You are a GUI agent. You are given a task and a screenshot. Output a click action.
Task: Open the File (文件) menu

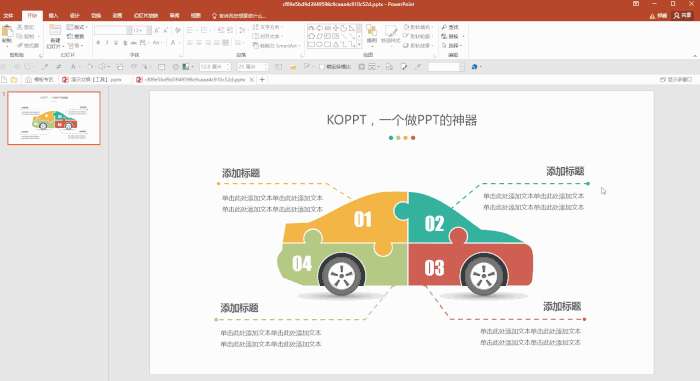coord(8,16)
